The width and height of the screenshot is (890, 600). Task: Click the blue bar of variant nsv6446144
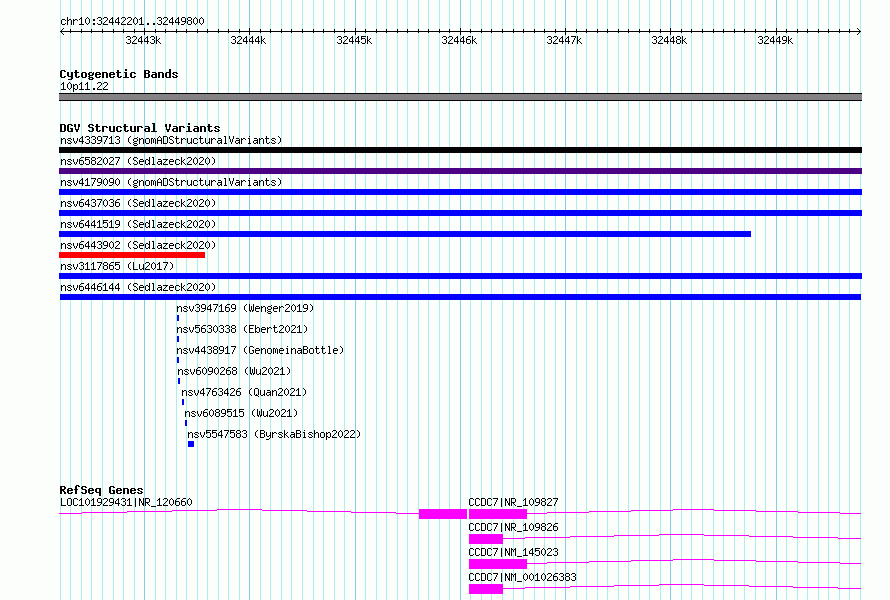pyautogui.click(x=460, y=297)
